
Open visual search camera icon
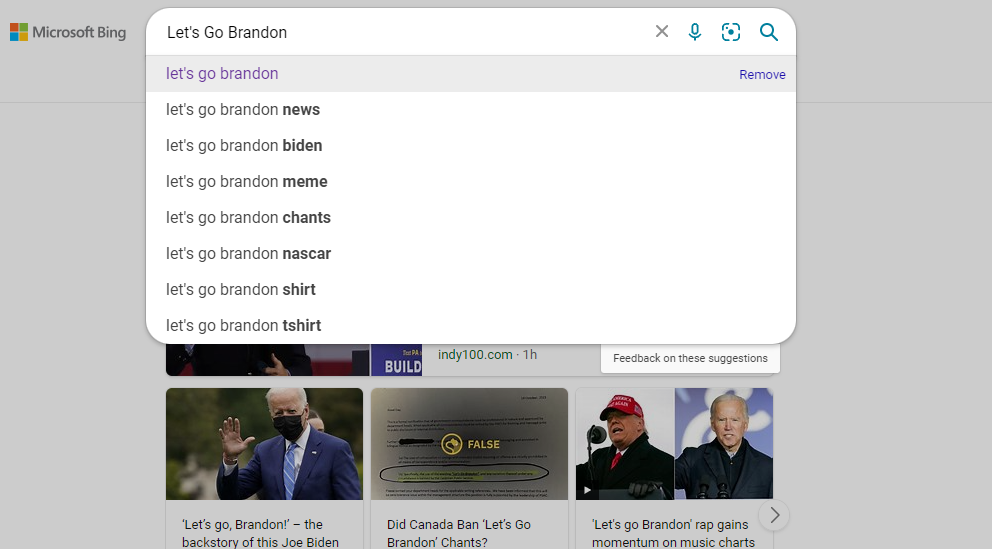pyautogui.click(x=731, y=32)
